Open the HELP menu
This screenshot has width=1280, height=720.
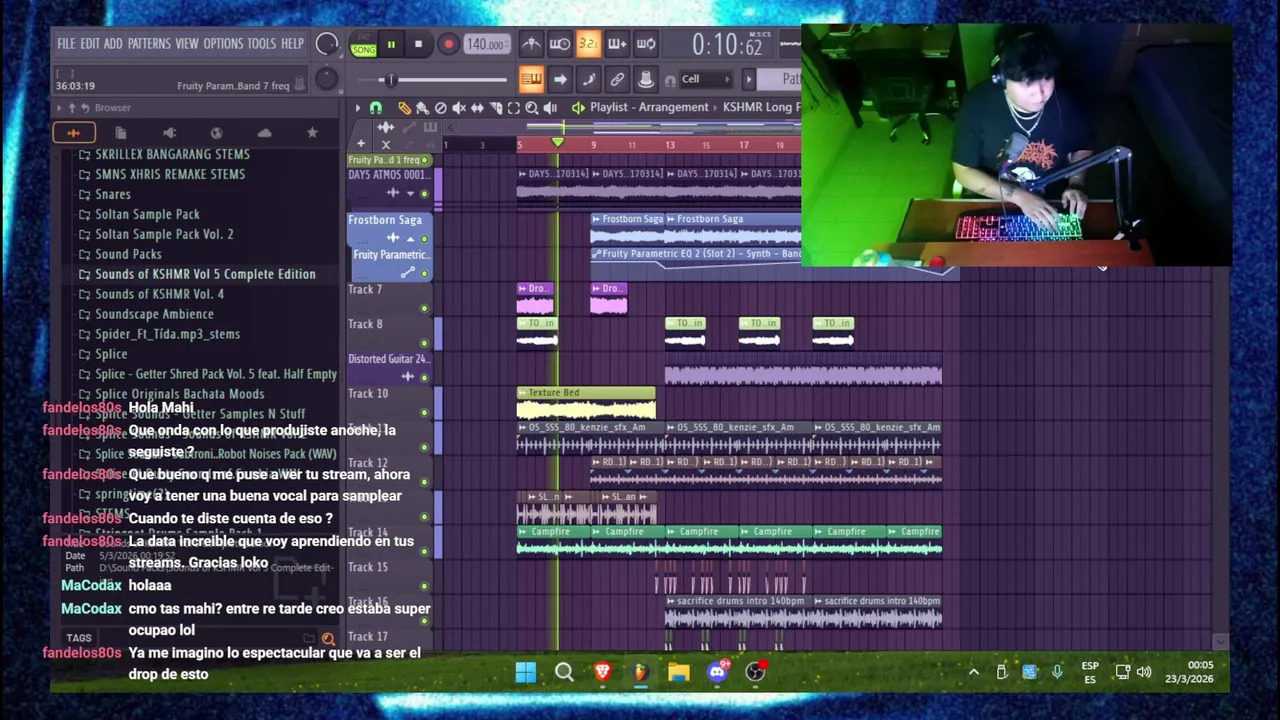pyautogui.click(x=292, y=44)
